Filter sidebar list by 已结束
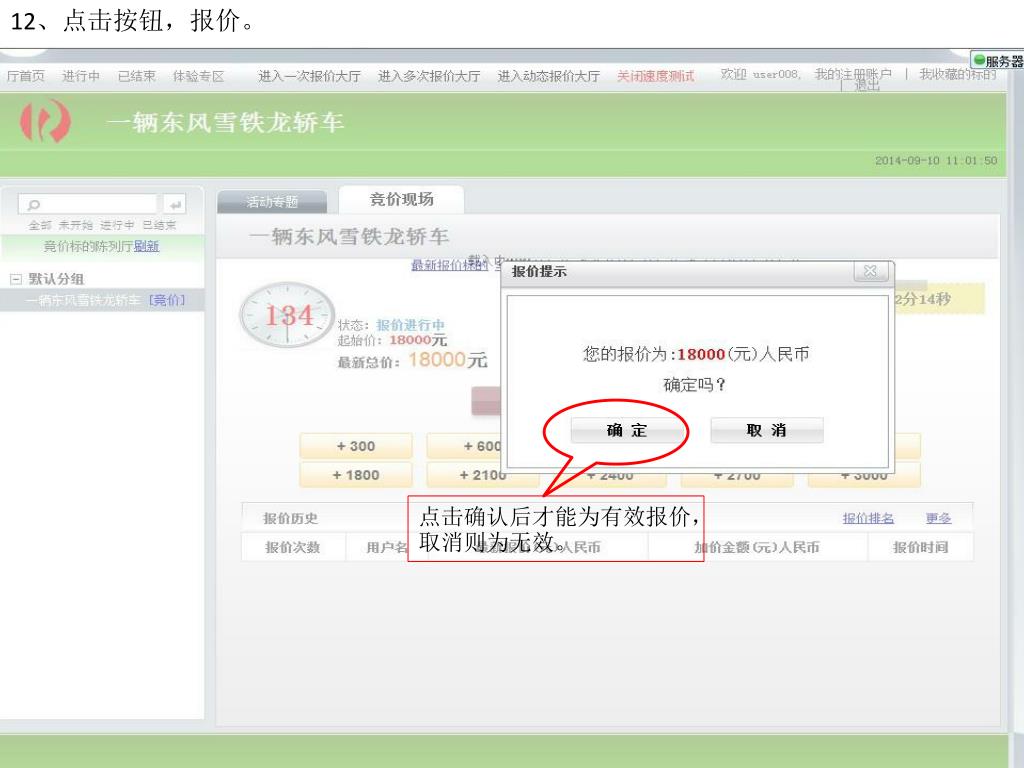The width and height of the screenshot is (1024, 768). pyautogui.click(x=159, y=225)
